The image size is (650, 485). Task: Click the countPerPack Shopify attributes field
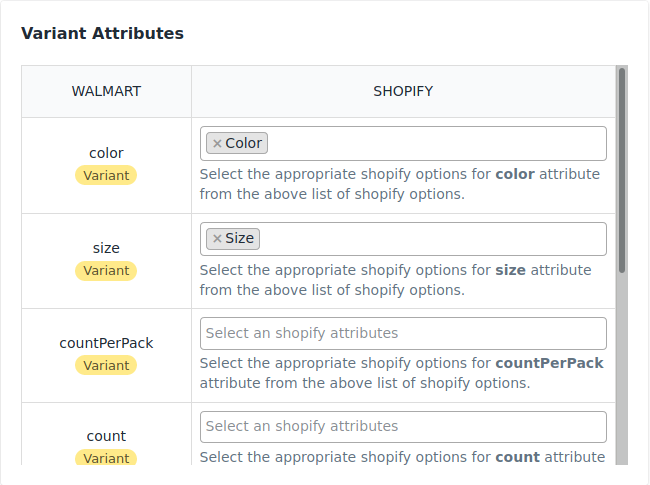[x=403, y=333]
